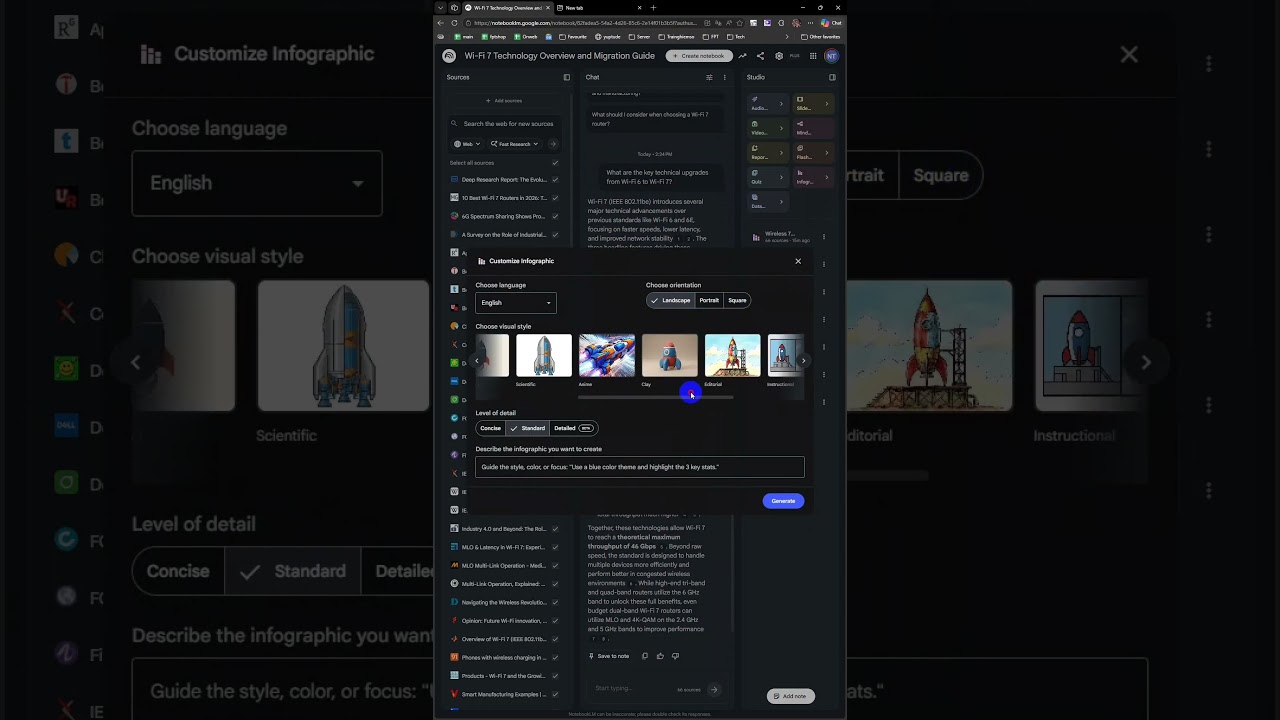Open the Flashcards studio tile
1280x720 pixels.
click(813, 153)
